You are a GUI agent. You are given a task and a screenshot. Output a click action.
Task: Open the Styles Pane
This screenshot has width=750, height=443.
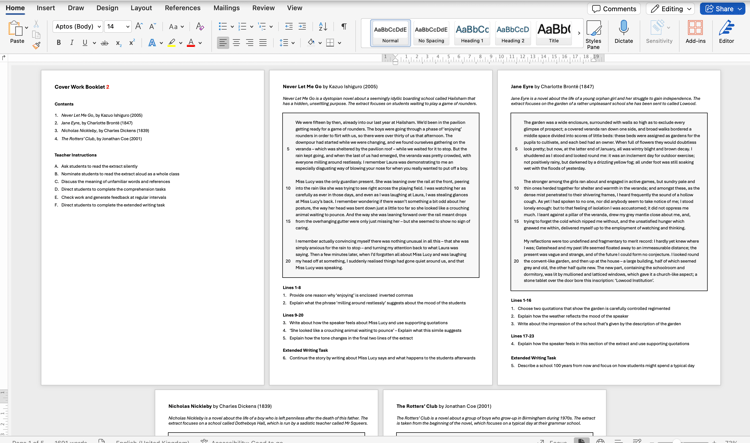click(x=594, y=34)
